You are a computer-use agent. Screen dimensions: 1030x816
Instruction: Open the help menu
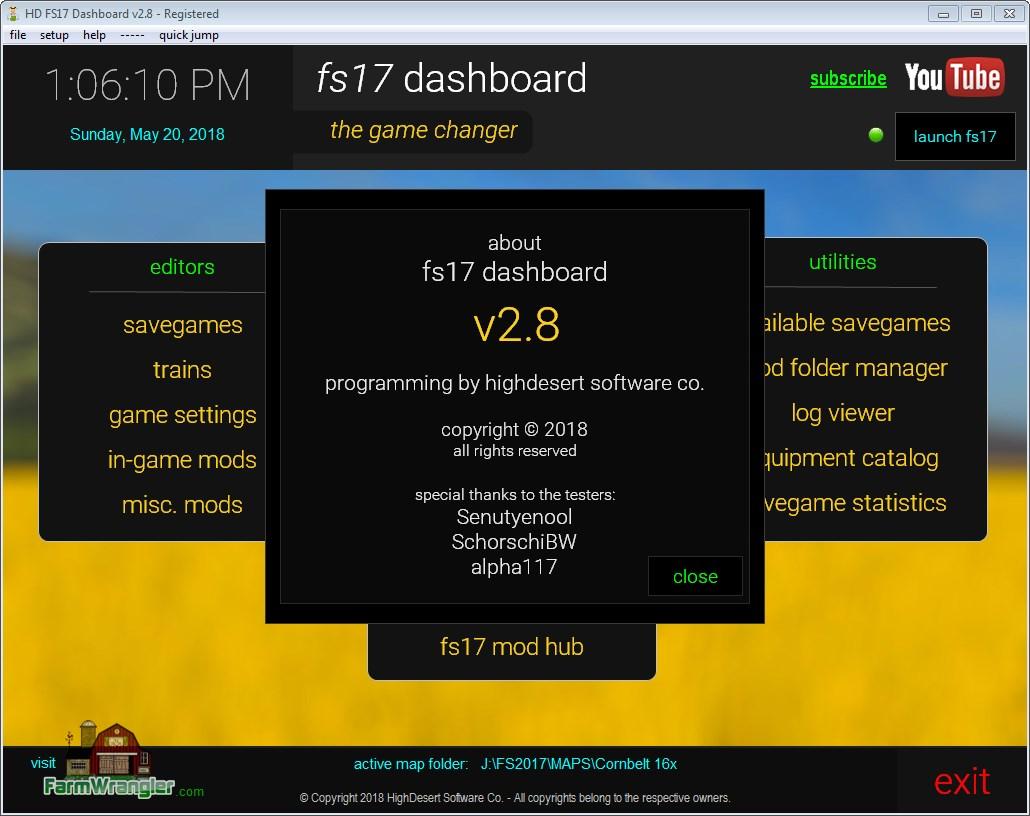coord(94,35)
